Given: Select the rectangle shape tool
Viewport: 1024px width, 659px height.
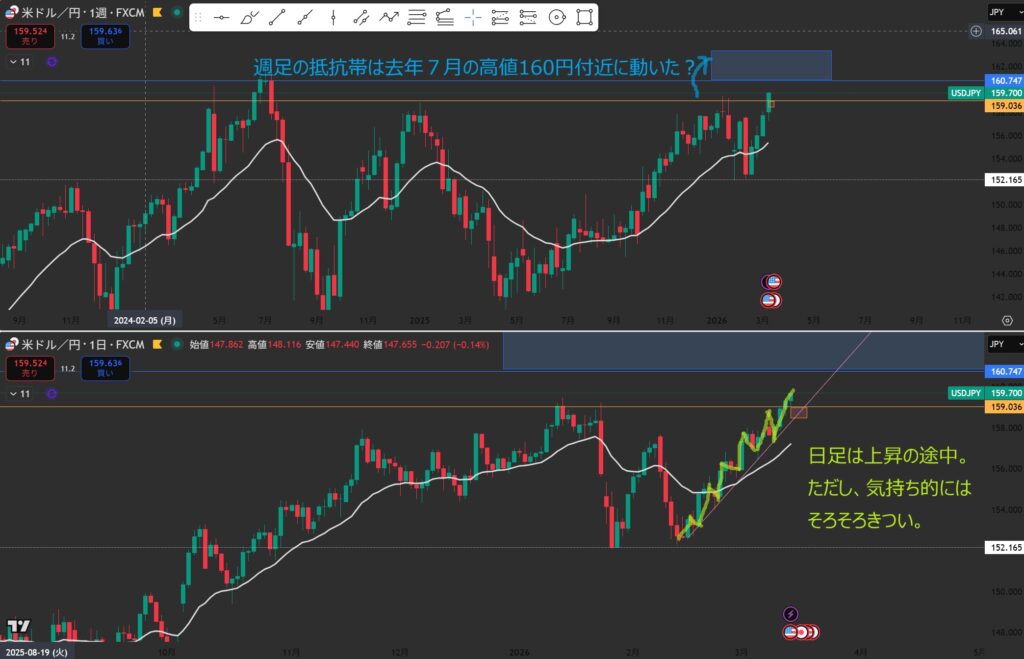Looking at the screenshot, I should click(584, 18).
